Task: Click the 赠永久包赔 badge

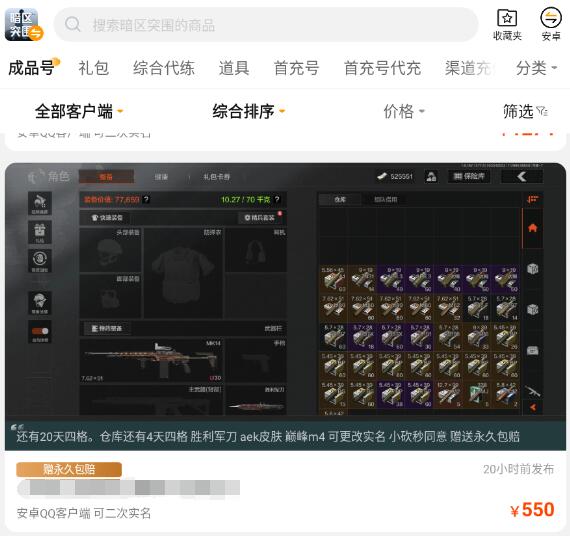Action: 69,469
